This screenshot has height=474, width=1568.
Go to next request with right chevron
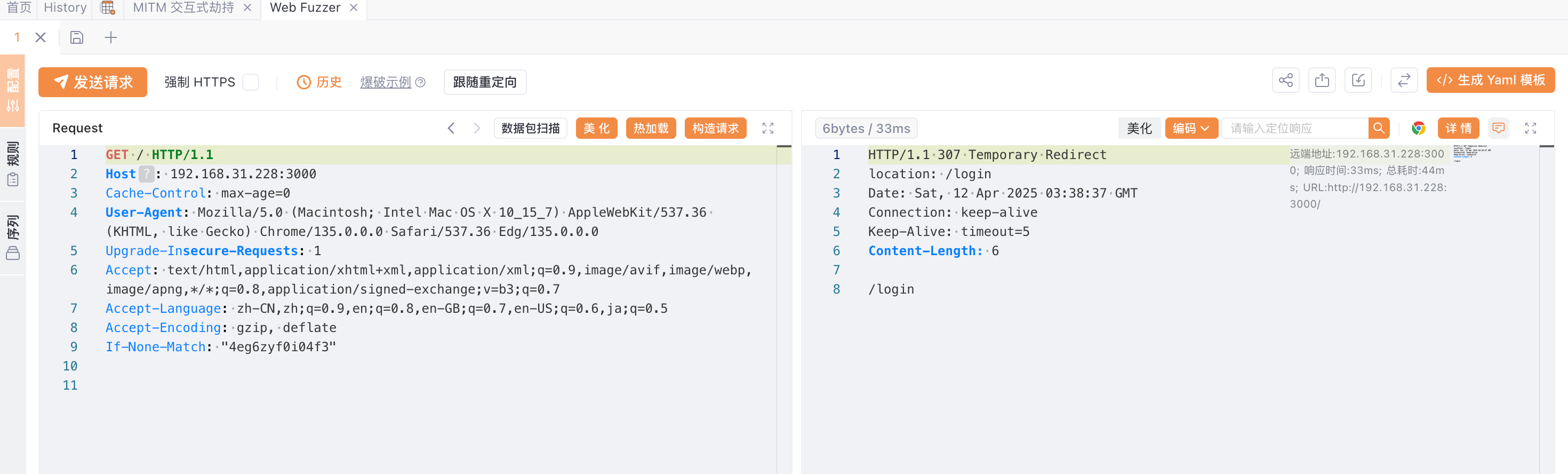coord(477,128)
